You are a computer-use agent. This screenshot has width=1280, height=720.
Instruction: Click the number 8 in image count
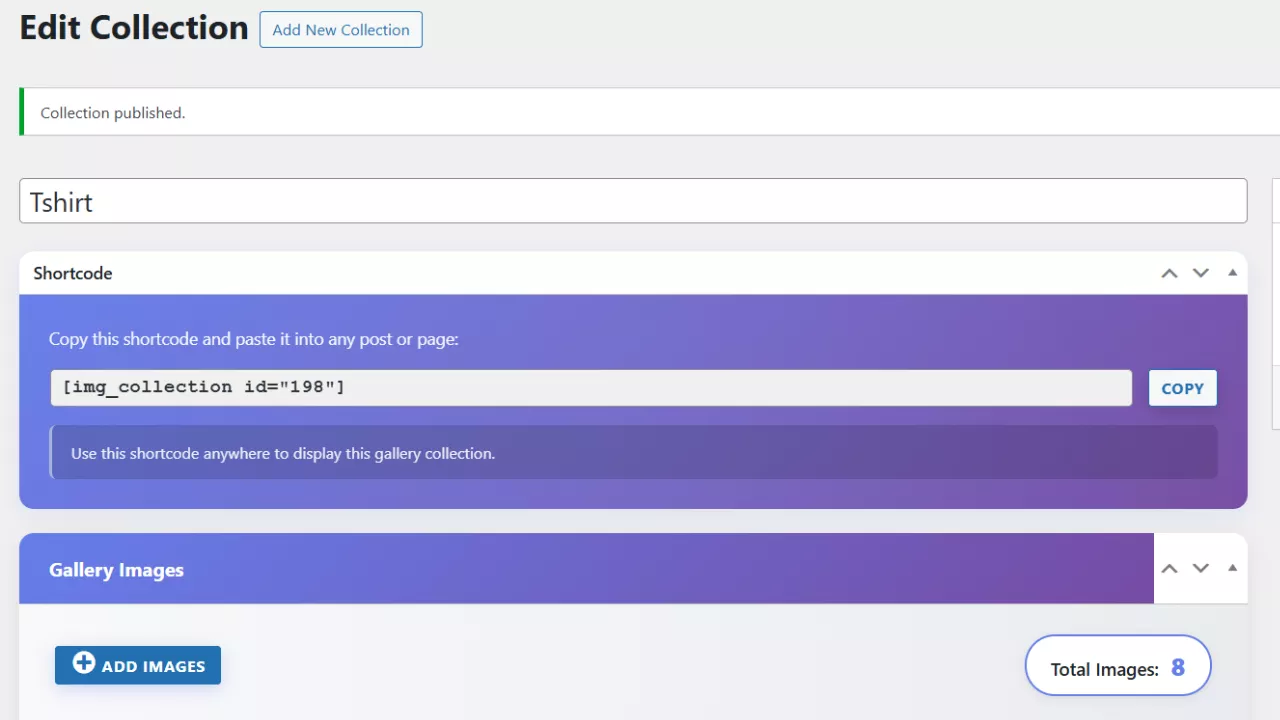(x=1178, y=668)
